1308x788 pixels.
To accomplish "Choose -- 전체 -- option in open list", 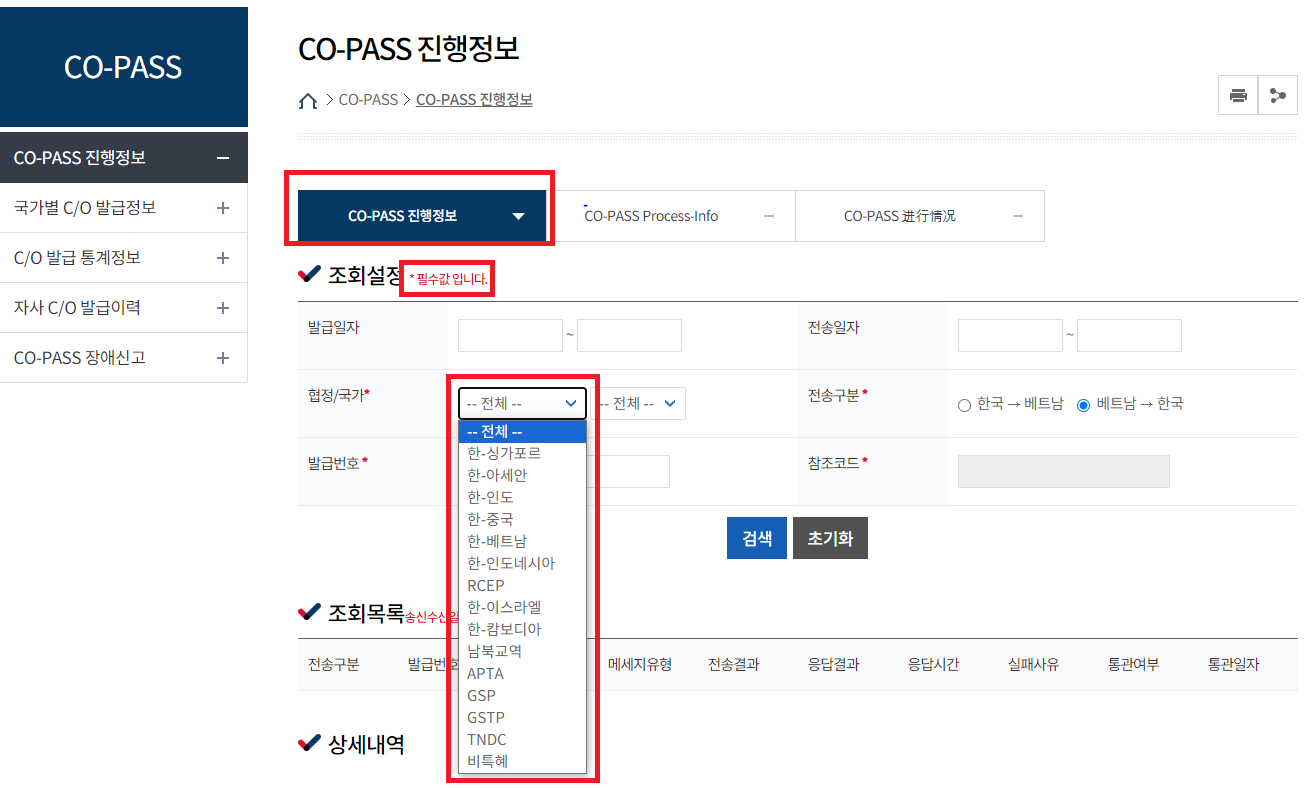I will coord(522,431).
